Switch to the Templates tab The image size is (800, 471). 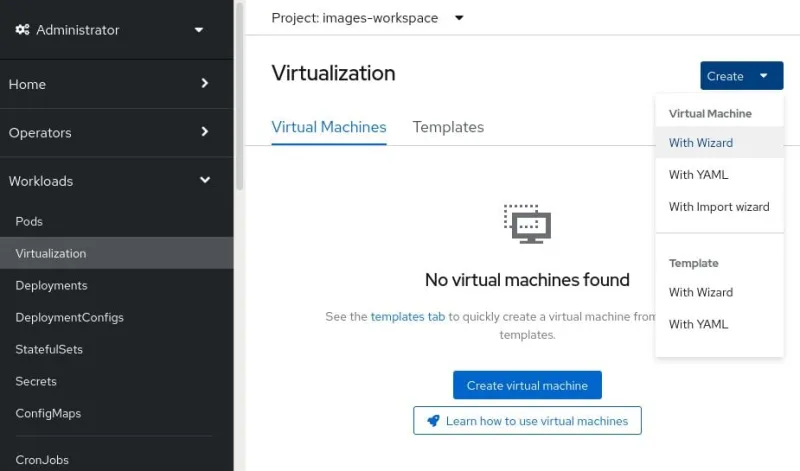448,127
